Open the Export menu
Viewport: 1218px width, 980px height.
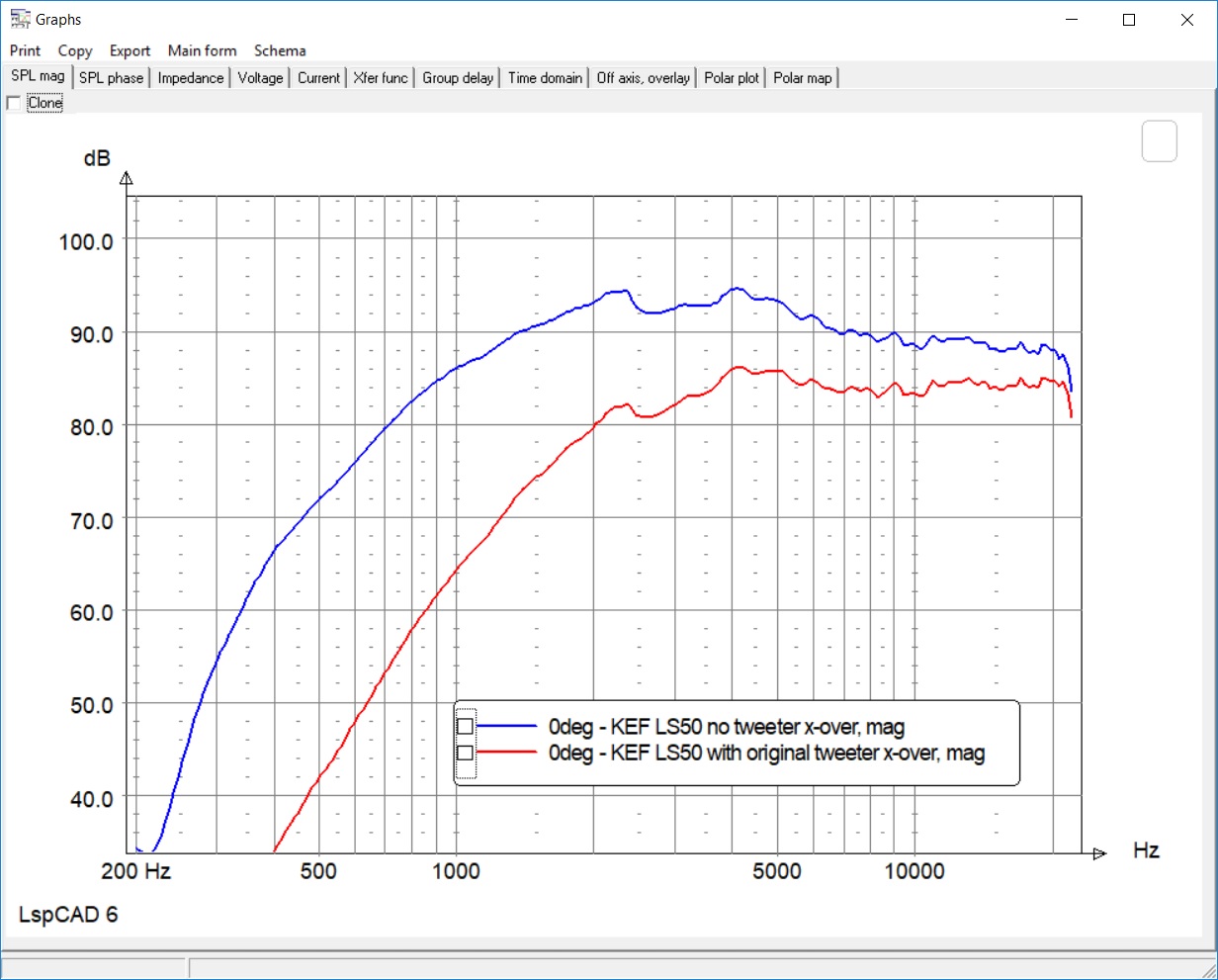130,50
